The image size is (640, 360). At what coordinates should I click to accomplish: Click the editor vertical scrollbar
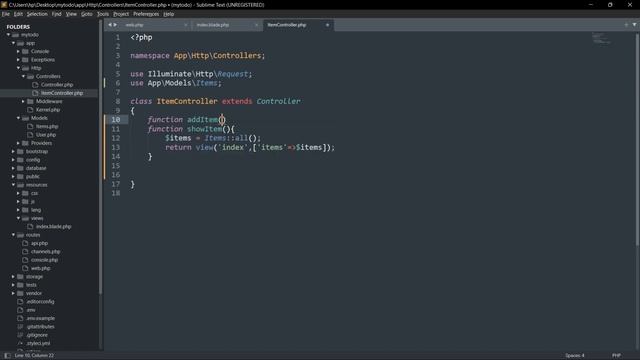coord(637,139)
